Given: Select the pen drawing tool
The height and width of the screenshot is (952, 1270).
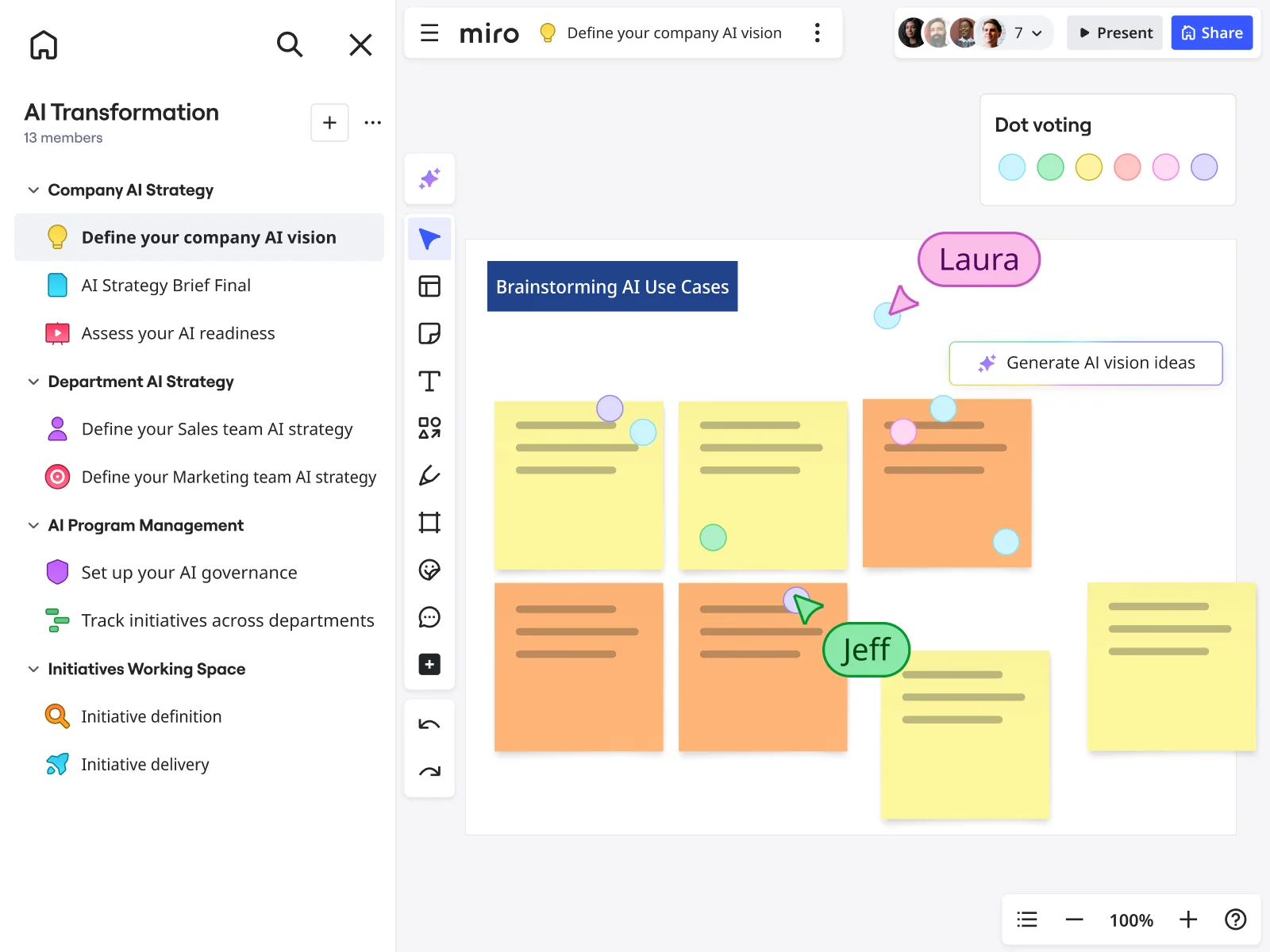Looking at the screenshot, I should [429, 475].
